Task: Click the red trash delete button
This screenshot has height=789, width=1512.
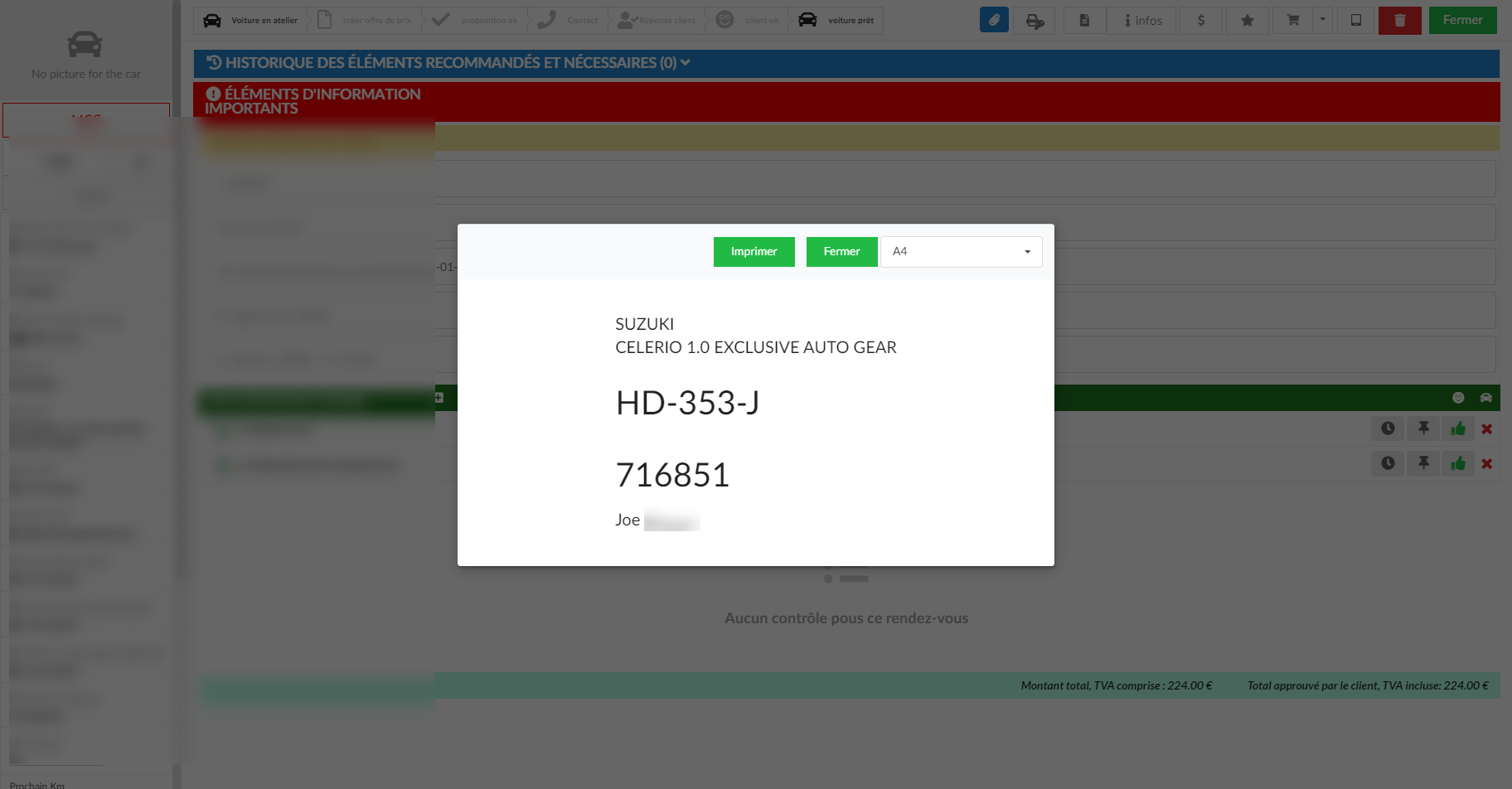Action: click(1399, 21)
